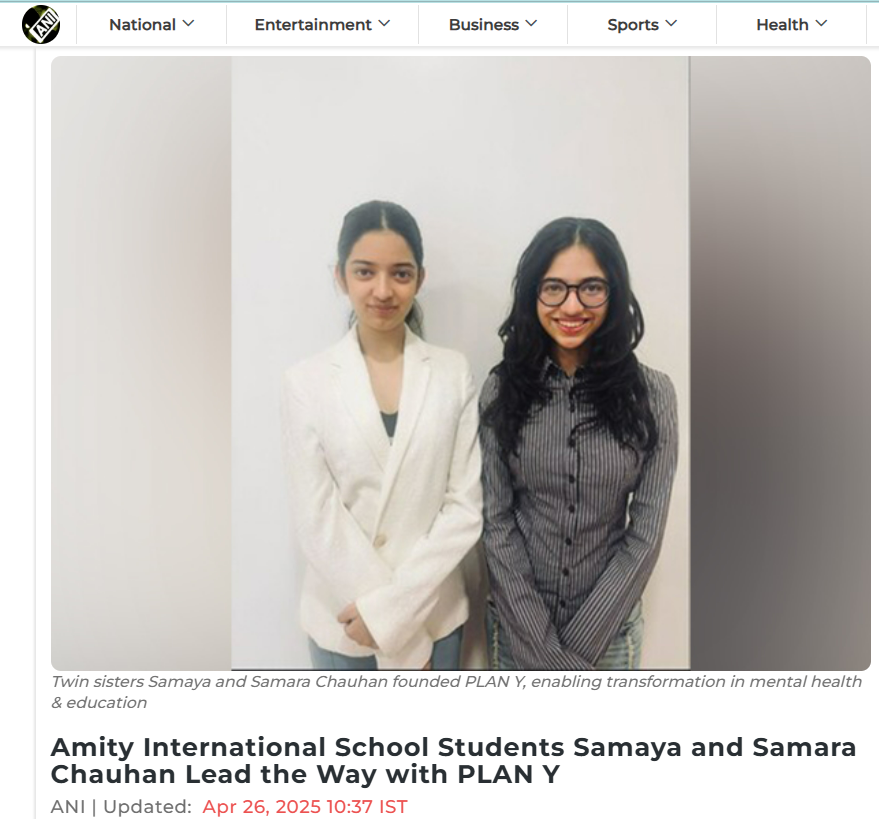The image size is (879, 819).
Task: Click the light blurred left image area
Action: click(x=141, y=363)
